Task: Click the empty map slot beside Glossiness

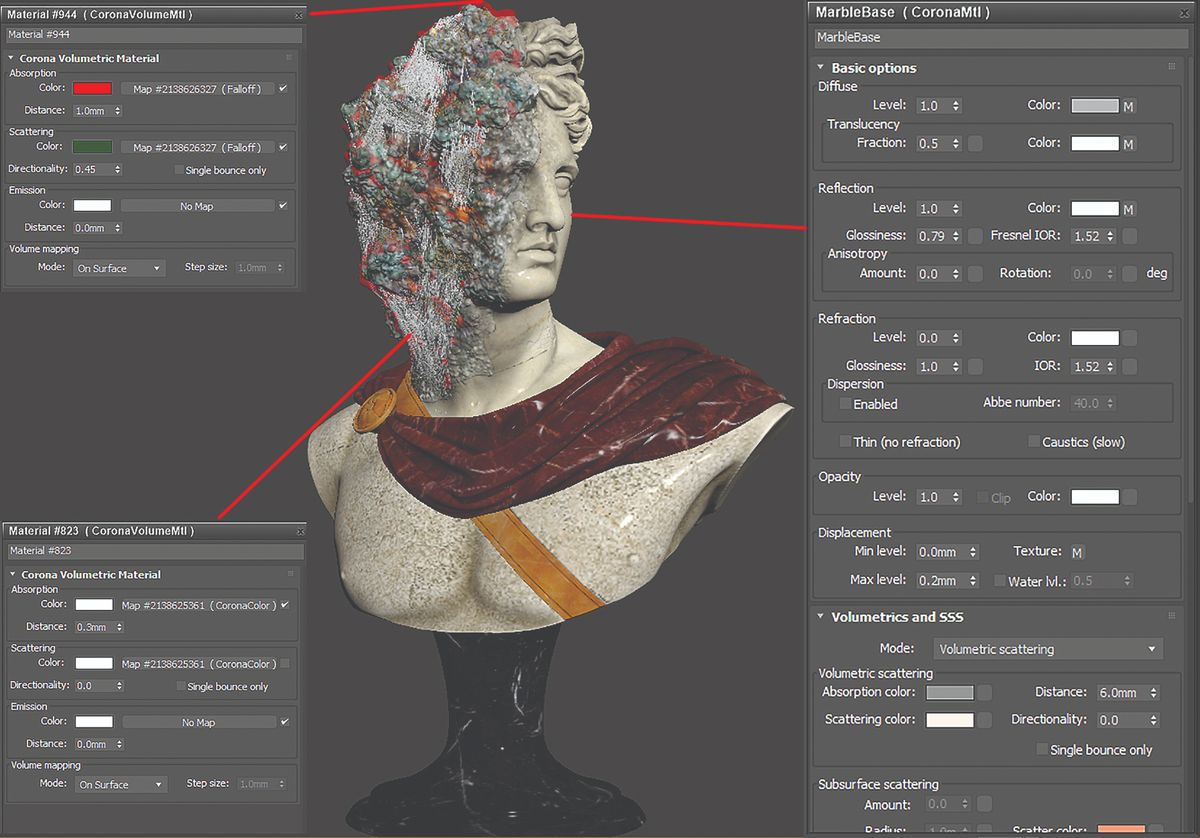Action: pos(975,236)
